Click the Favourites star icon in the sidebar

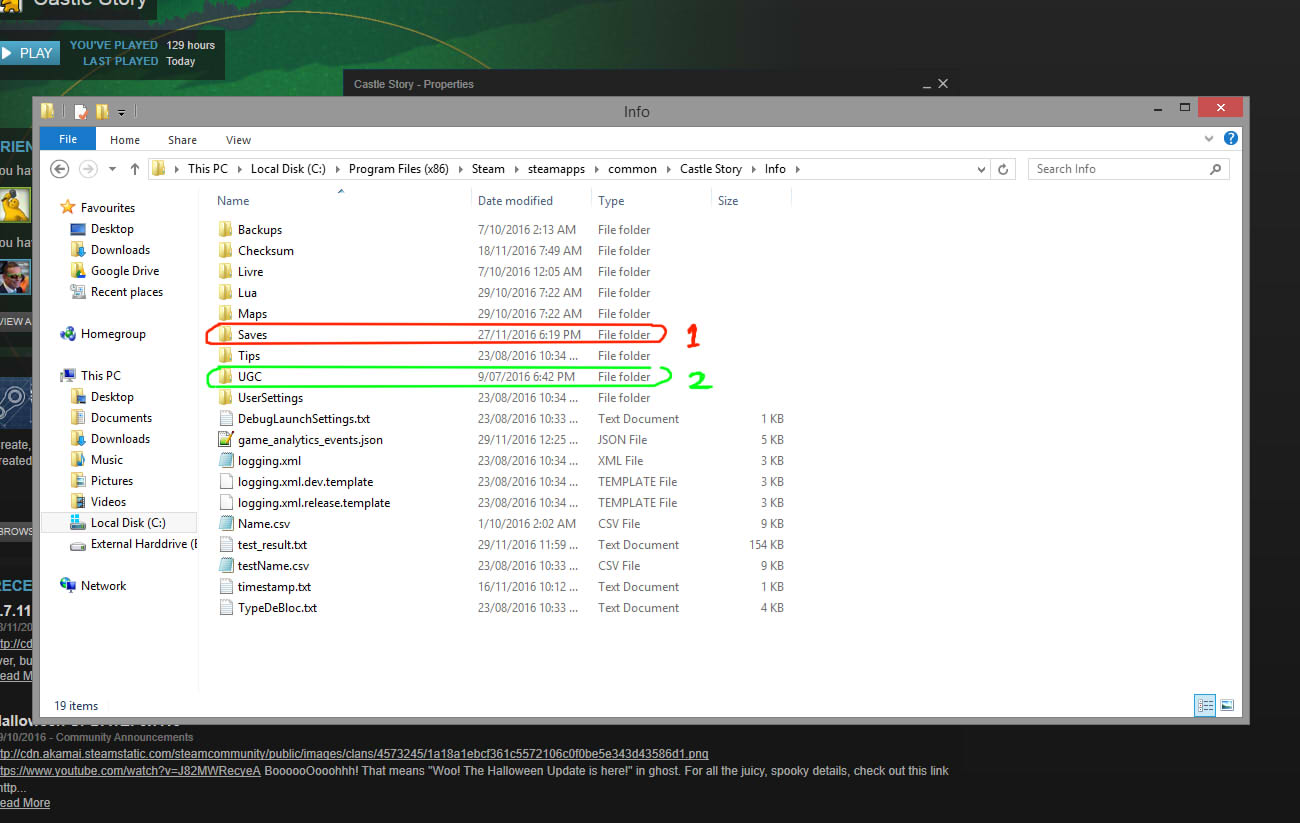[68, 207]
